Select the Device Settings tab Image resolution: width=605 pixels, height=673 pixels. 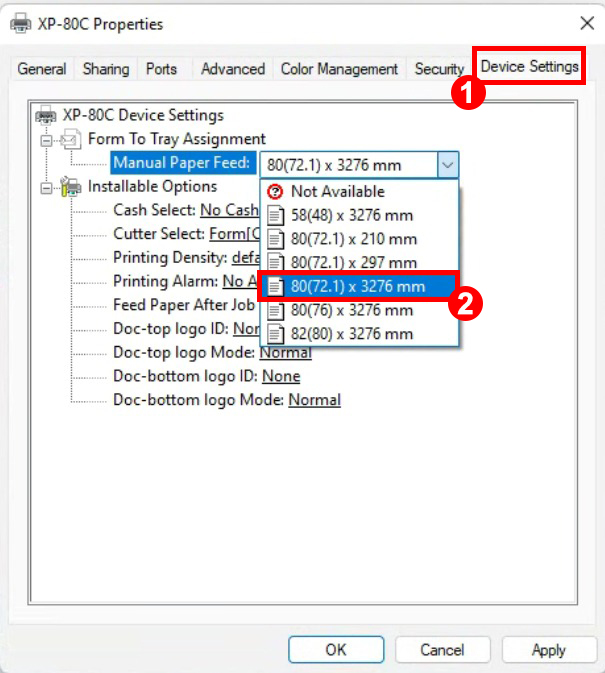point(529,67)
